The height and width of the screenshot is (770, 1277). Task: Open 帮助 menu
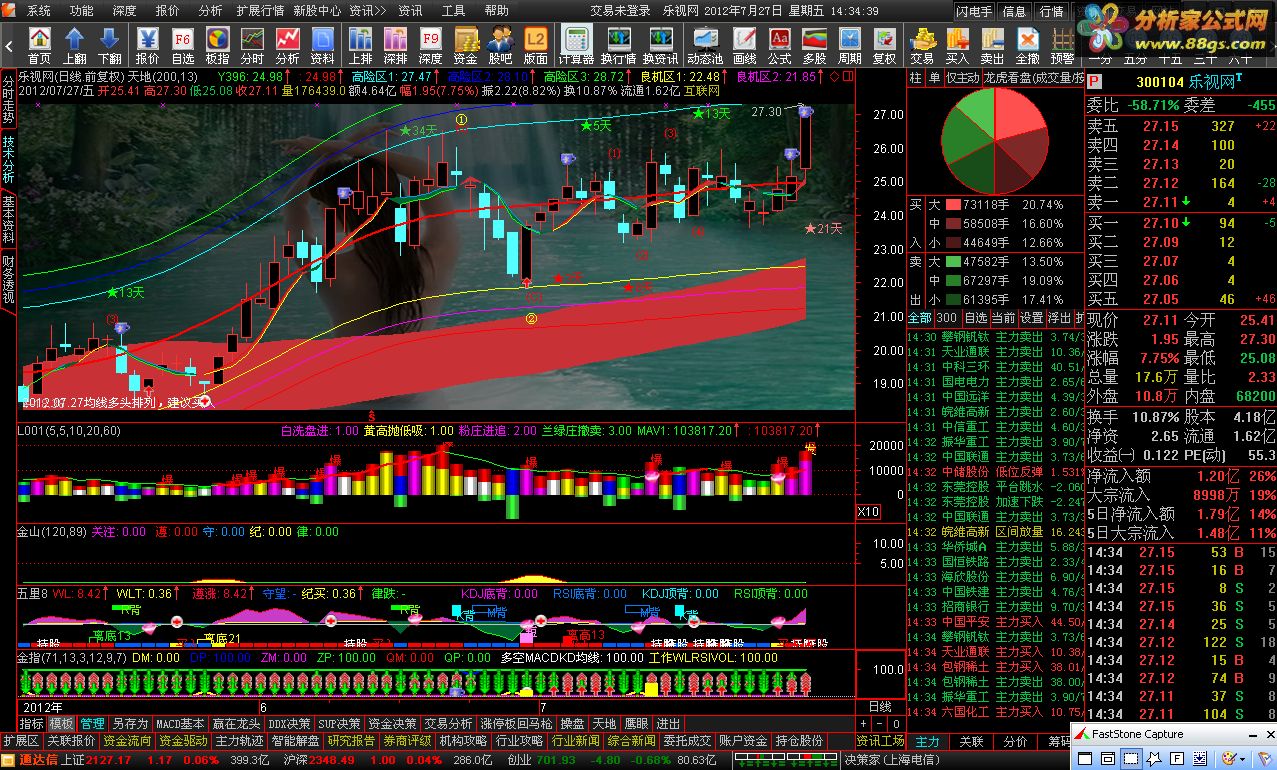[x=496, y=11]
